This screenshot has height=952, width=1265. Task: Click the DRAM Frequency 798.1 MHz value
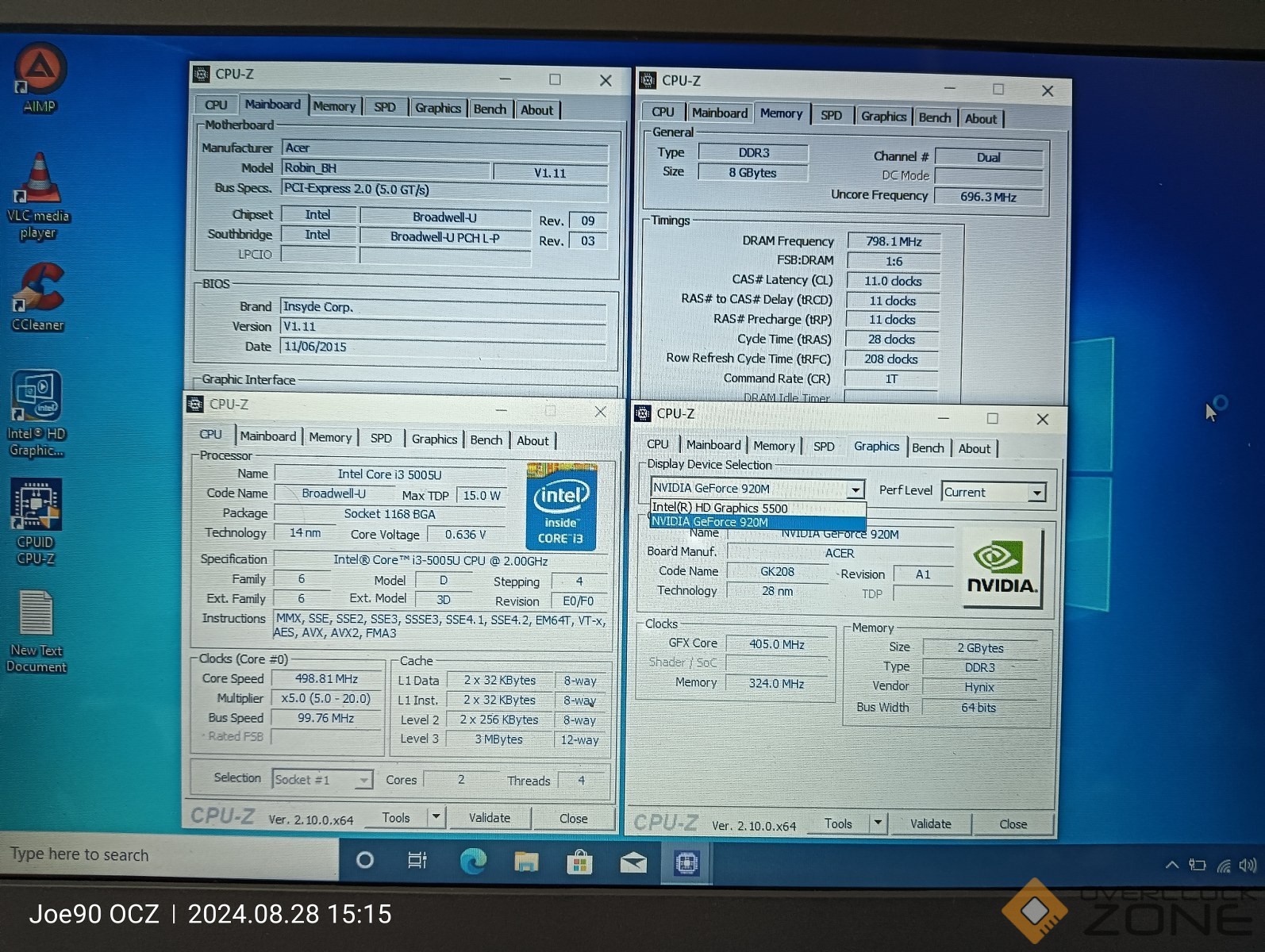pos(894,241)
